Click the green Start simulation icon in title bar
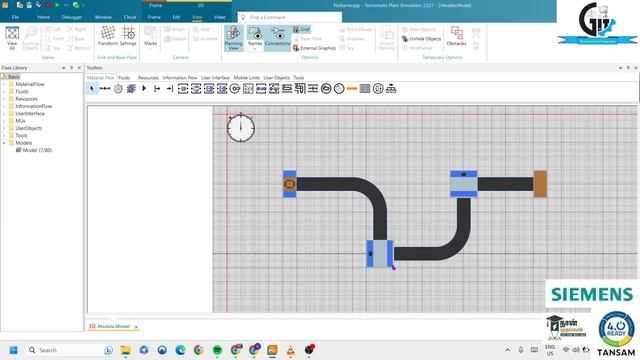 (58, 5)
